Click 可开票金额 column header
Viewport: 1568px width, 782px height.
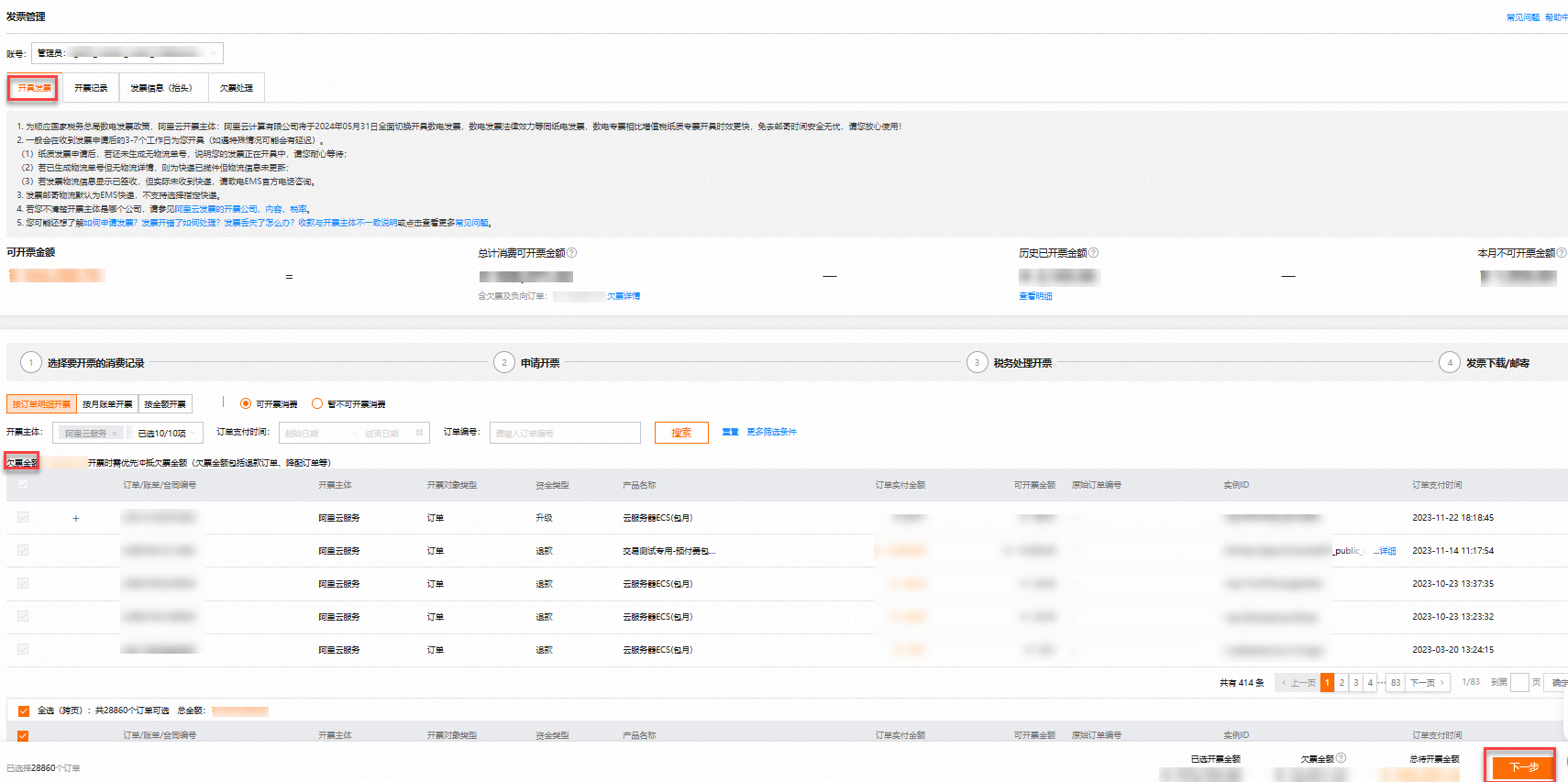pyautogui.click(x=1034, y=485)
